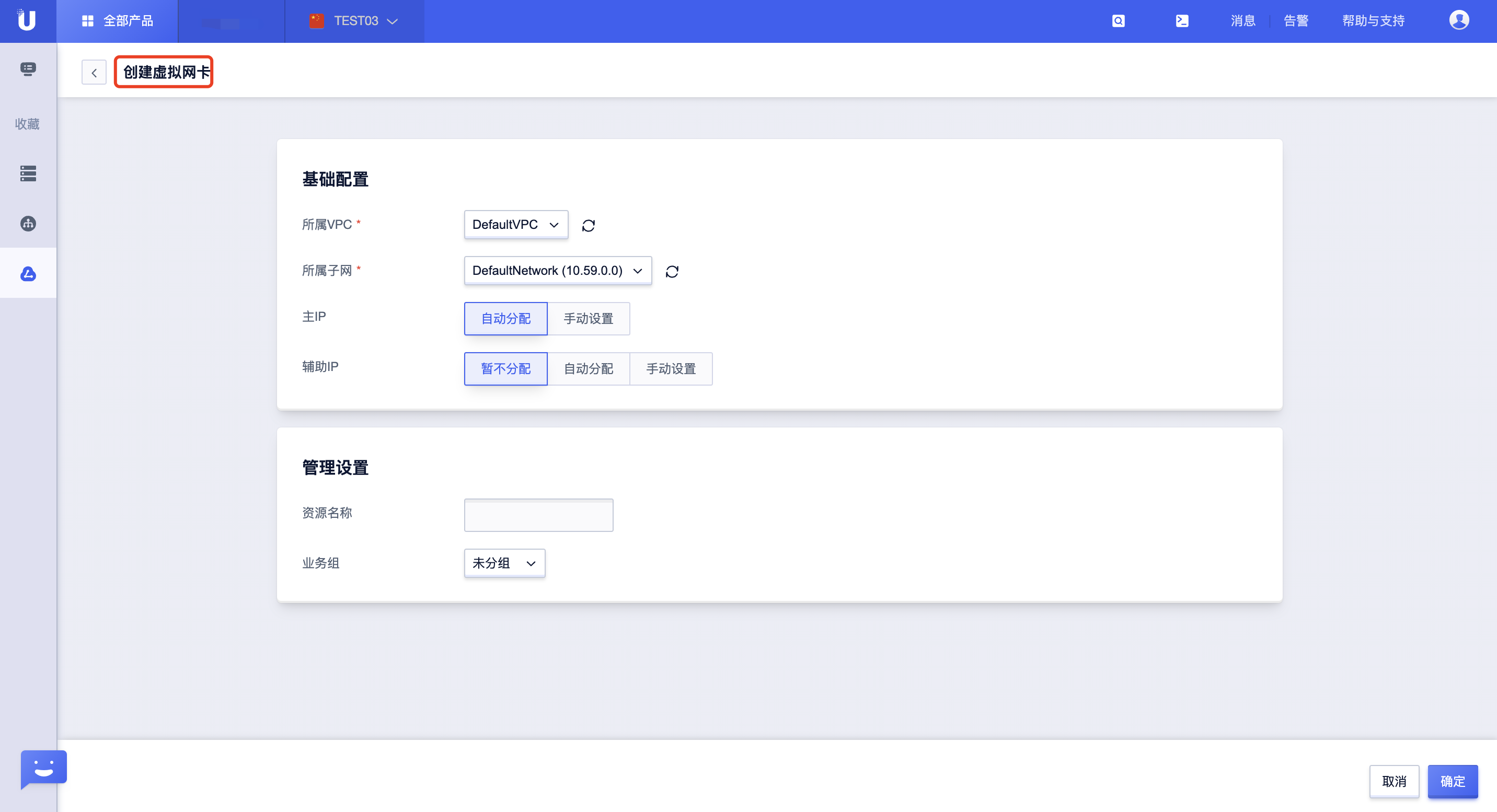This screenshot has width=1497, height=812.
Task: Open the chat assistant smiley icon
Action: [43, 769]
